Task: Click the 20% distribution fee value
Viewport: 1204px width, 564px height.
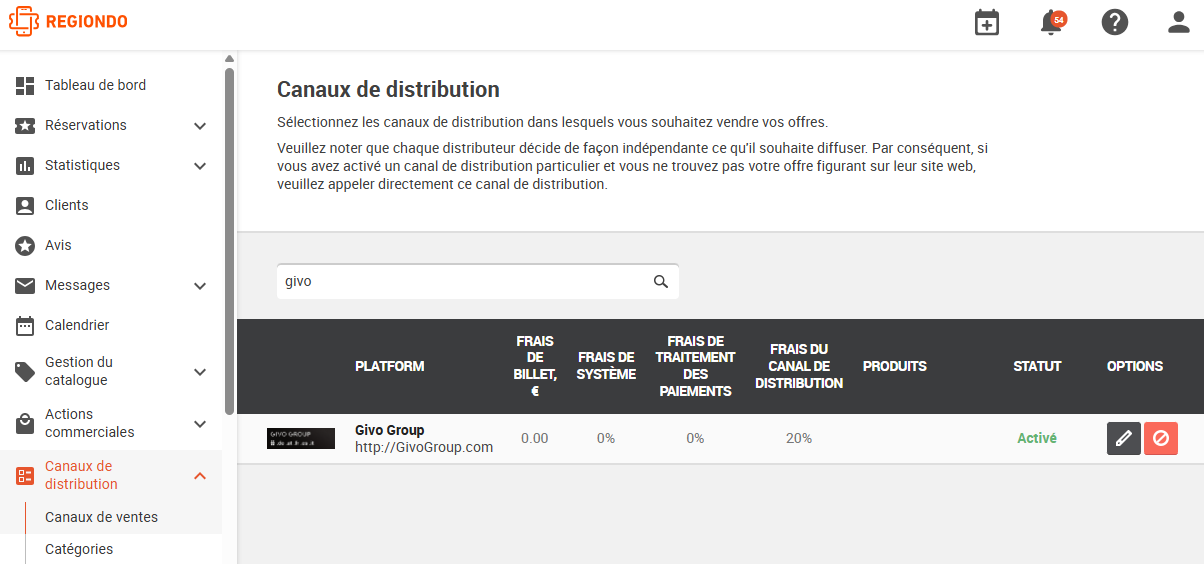Action: [799, 438]
